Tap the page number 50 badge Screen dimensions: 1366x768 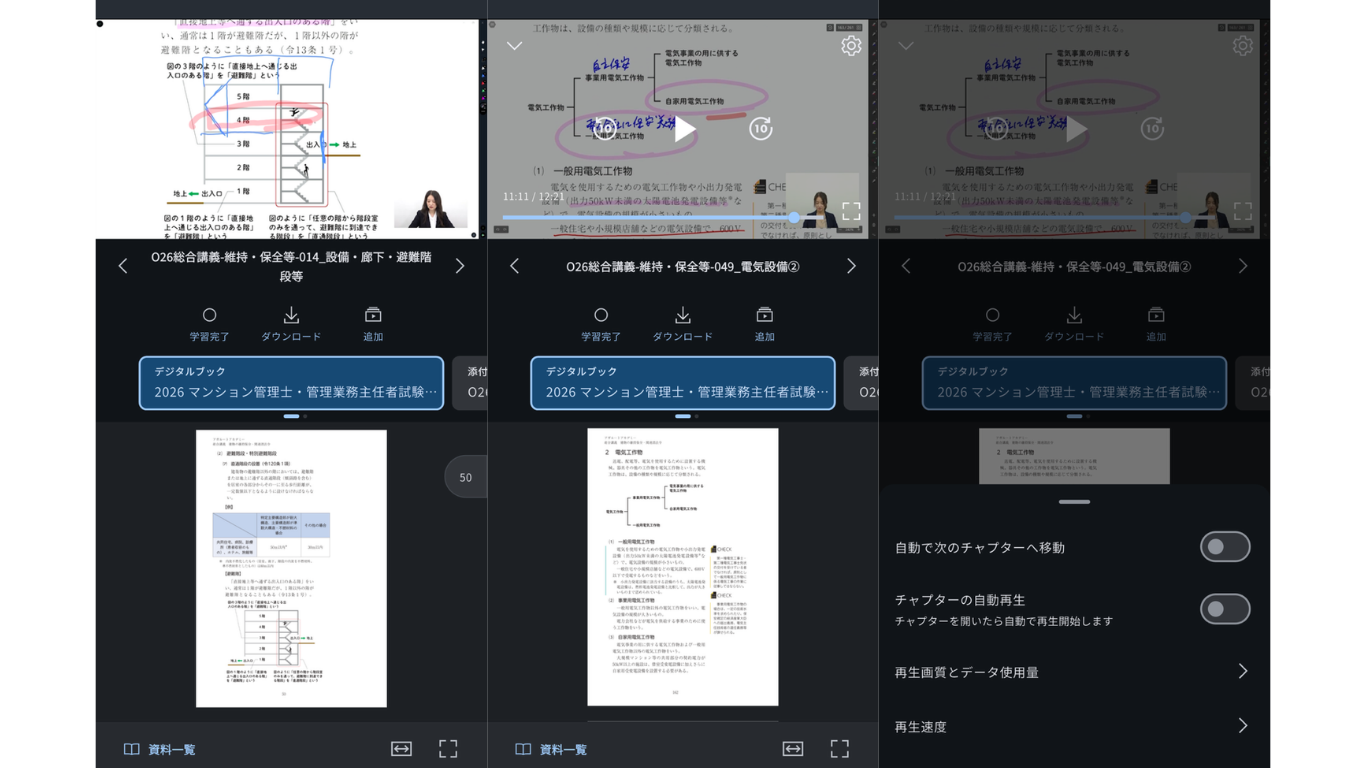pyautogui.click(x=466, y=477)
